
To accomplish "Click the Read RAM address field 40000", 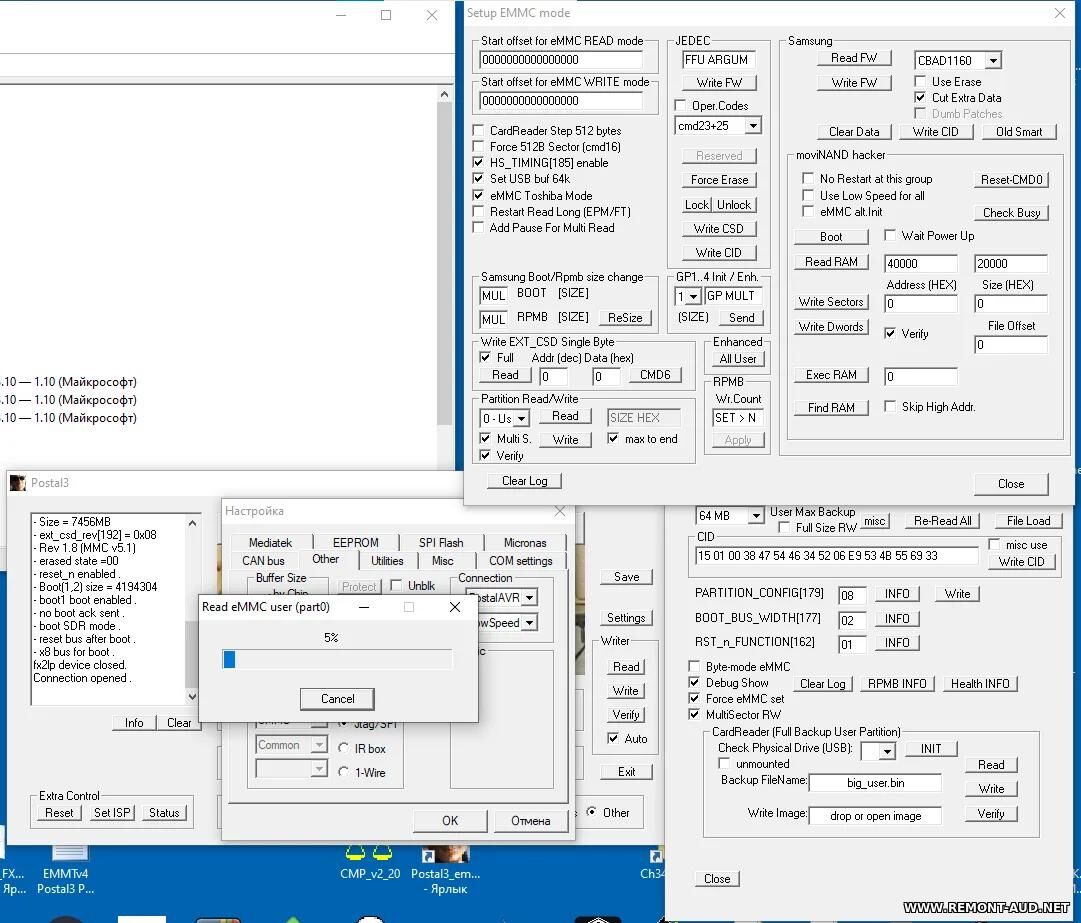I will tap(920, 263).
